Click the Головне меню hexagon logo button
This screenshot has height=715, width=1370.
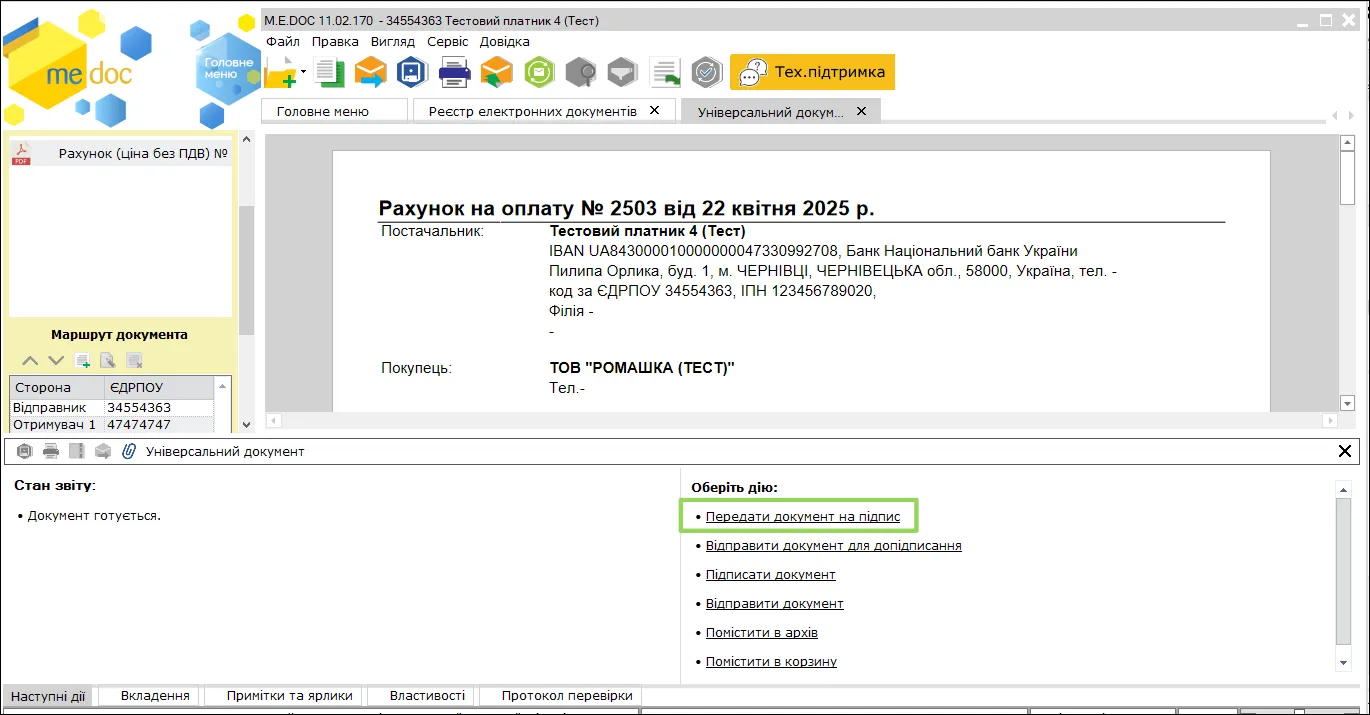coord(228,68)
